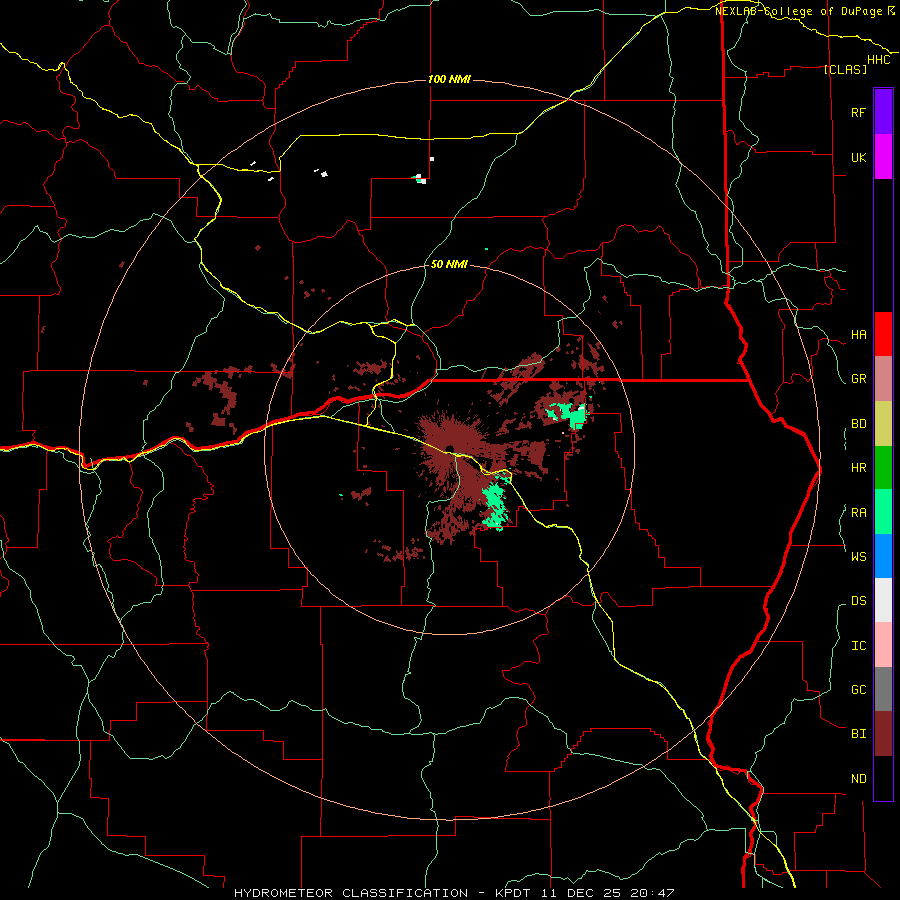Viewport: 900px width, 900px height.
Task: Click the green rain echo northeast of radar
Action: click(567, 414)
